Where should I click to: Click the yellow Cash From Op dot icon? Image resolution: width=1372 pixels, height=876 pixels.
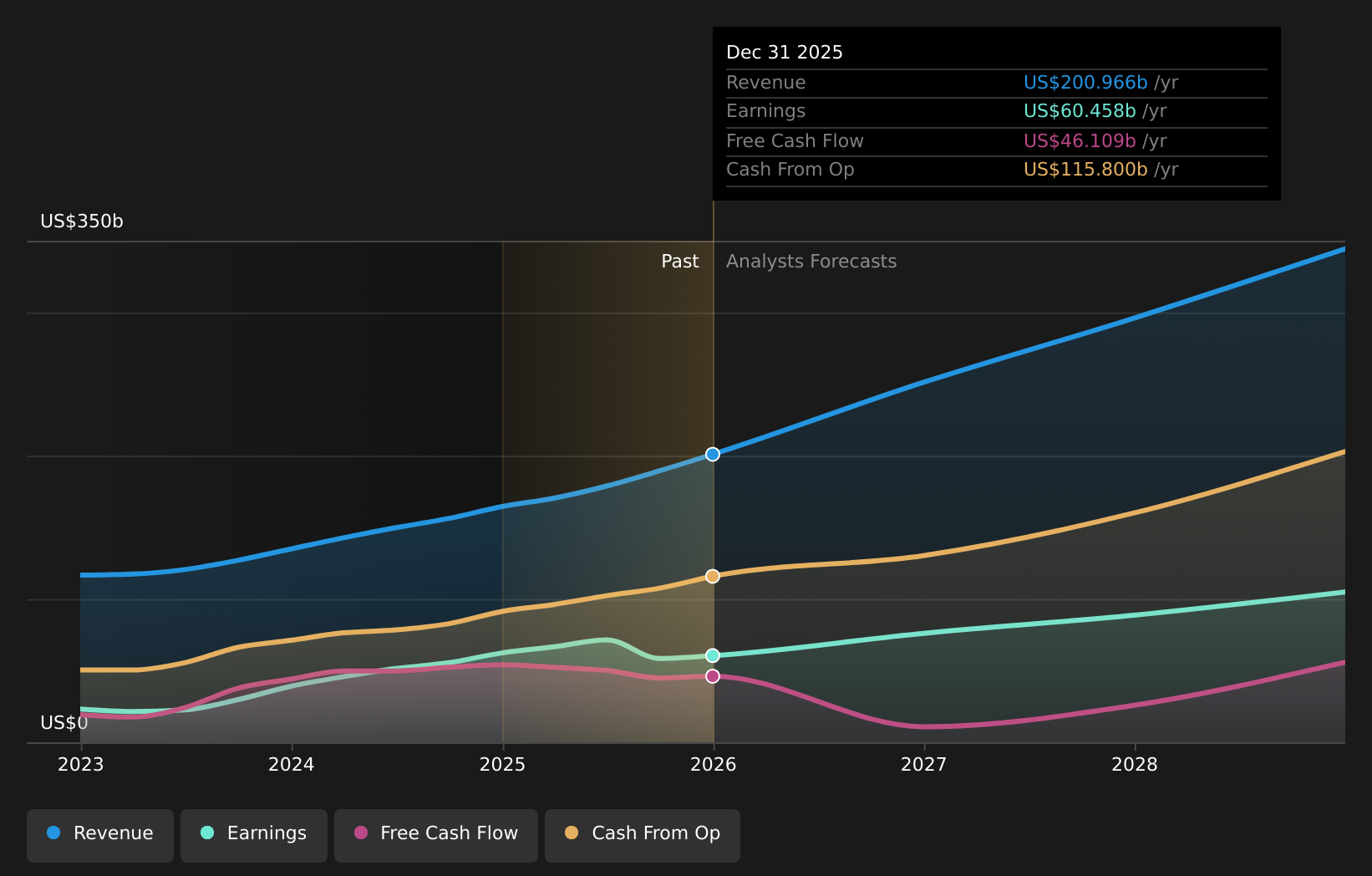click(571, 833)
